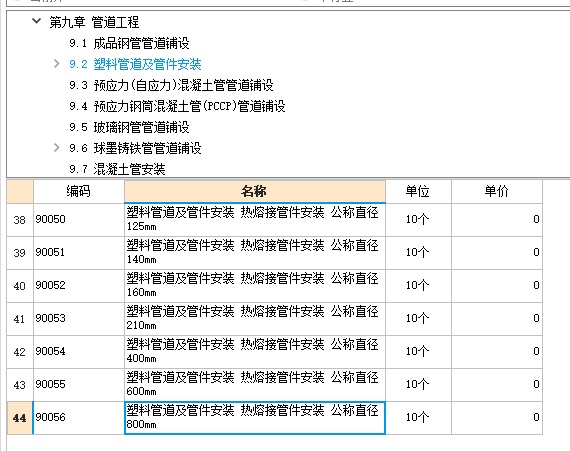Click the name cell with 公称直径 600mm
The height and width of the screenshot is (451, 570).
click(255, 385)
